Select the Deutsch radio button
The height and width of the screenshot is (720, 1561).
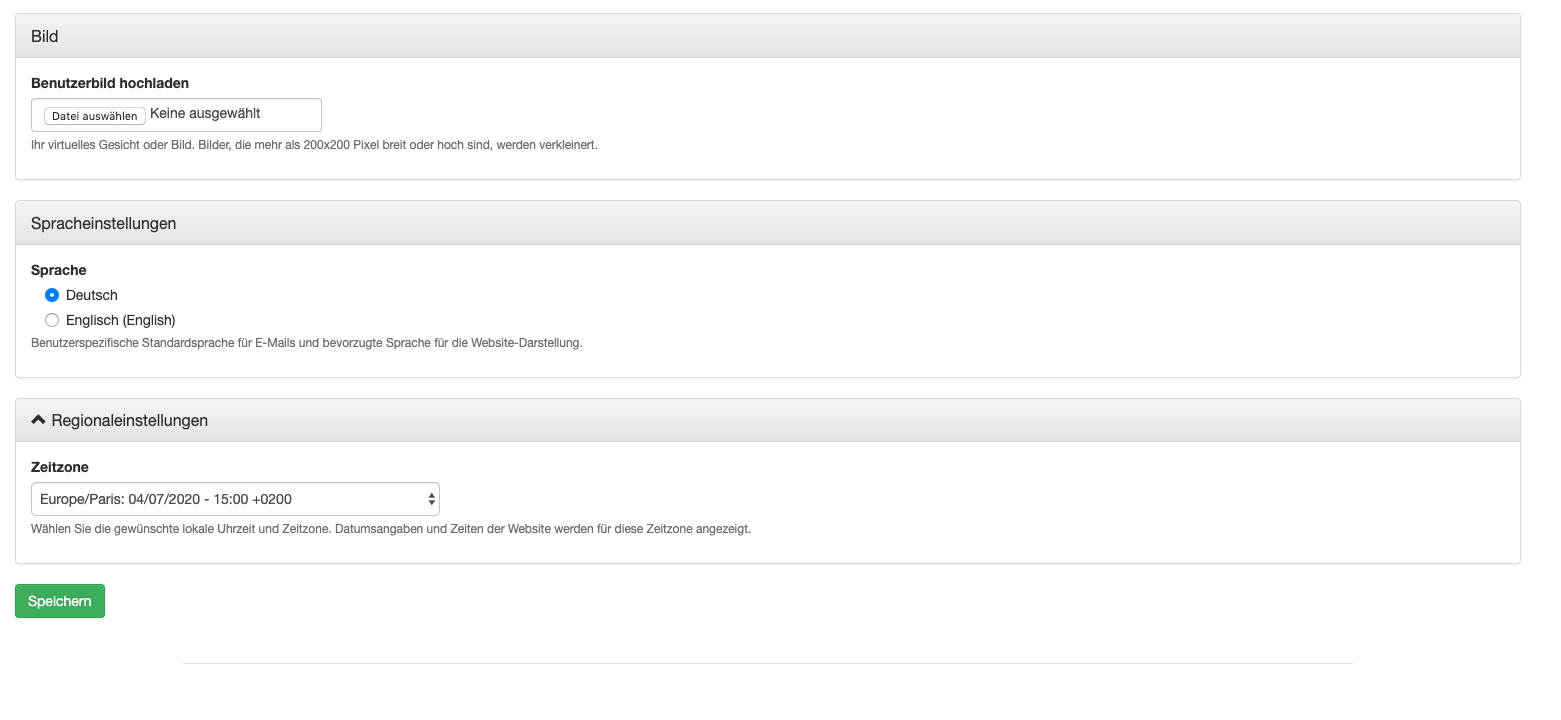(52, 295)
